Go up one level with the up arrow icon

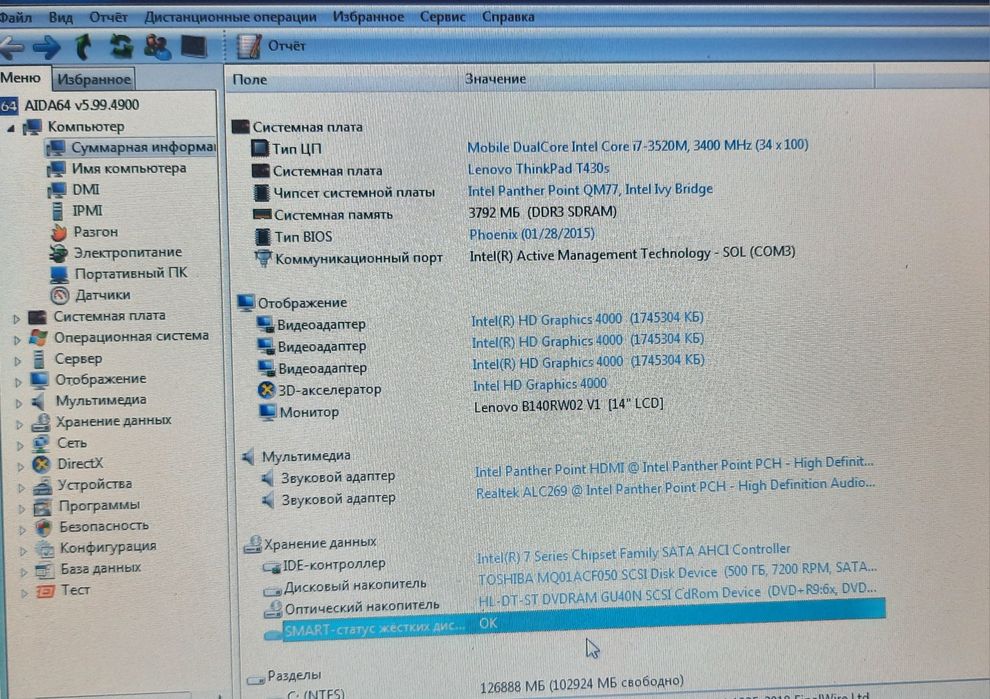tap(83, 47)
